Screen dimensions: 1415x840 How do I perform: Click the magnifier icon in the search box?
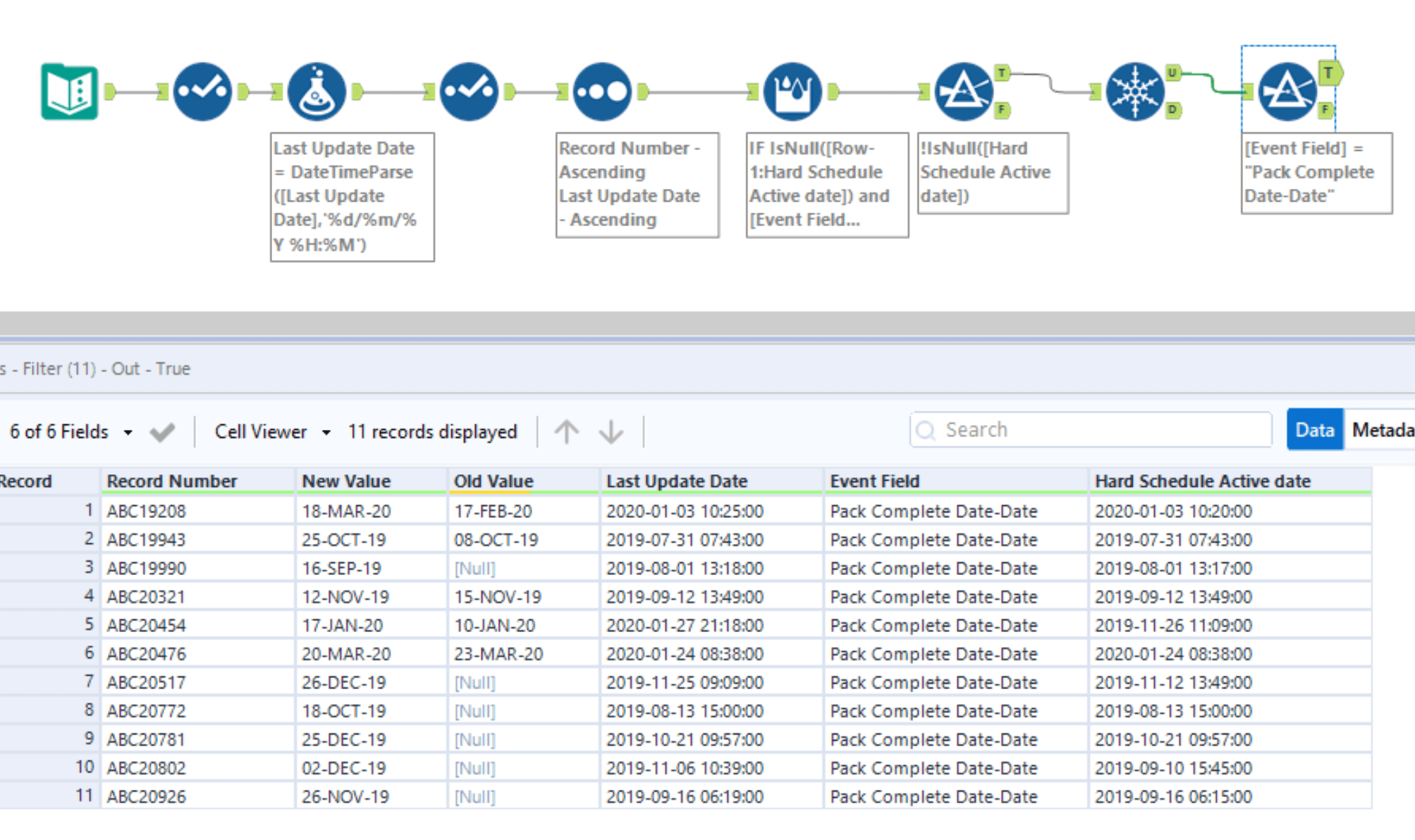tap(926, 430)
